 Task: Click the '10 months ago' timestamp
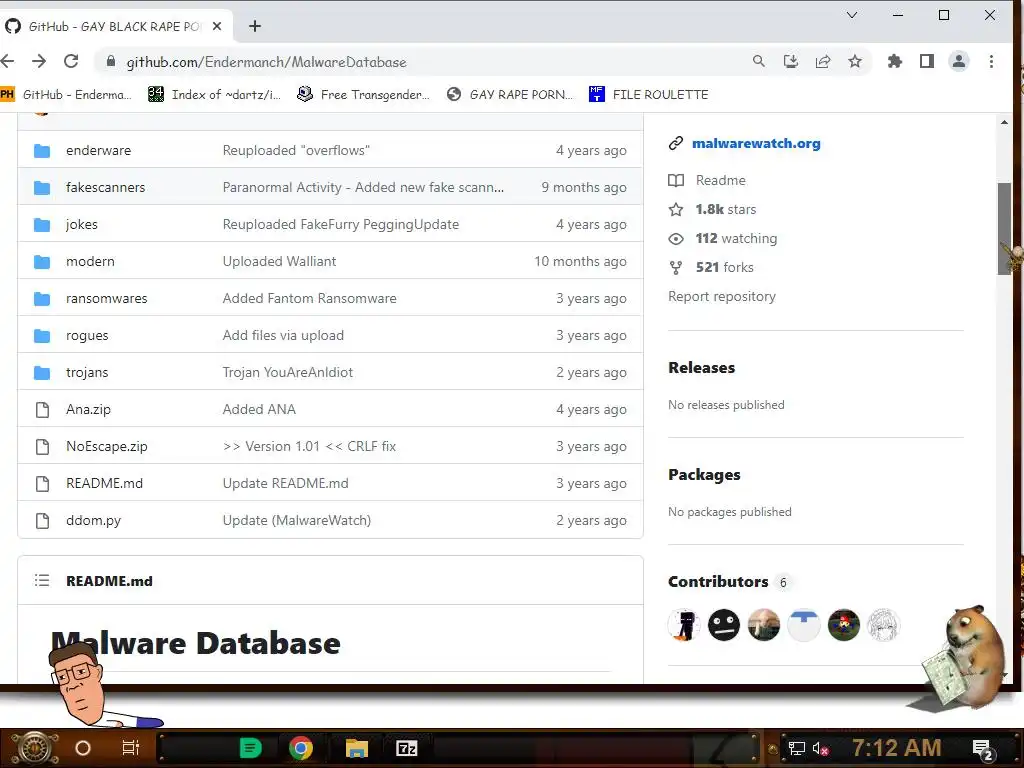(580, 261)
